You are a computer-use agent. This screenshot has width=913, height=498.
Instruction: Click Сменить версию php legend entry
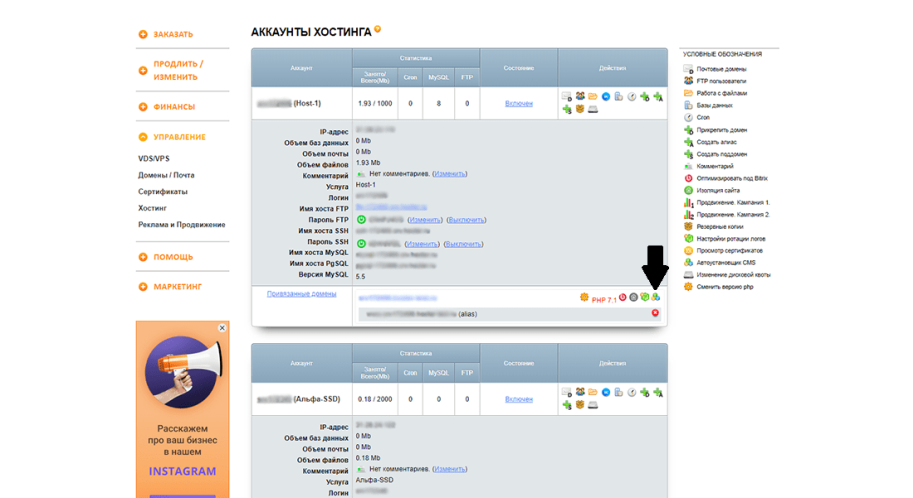pos(718,287)
